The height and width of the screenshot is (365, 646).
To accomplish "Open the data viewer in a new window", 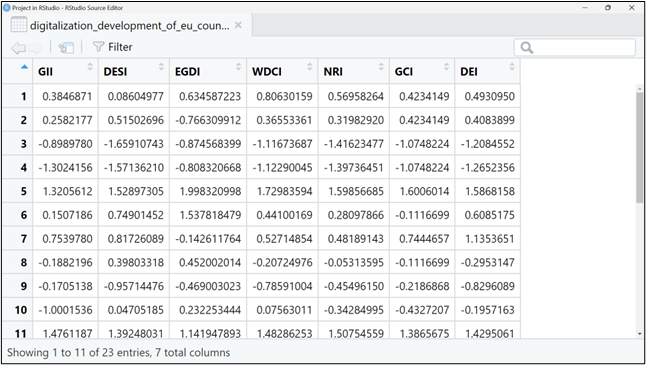I will point(66,48).
